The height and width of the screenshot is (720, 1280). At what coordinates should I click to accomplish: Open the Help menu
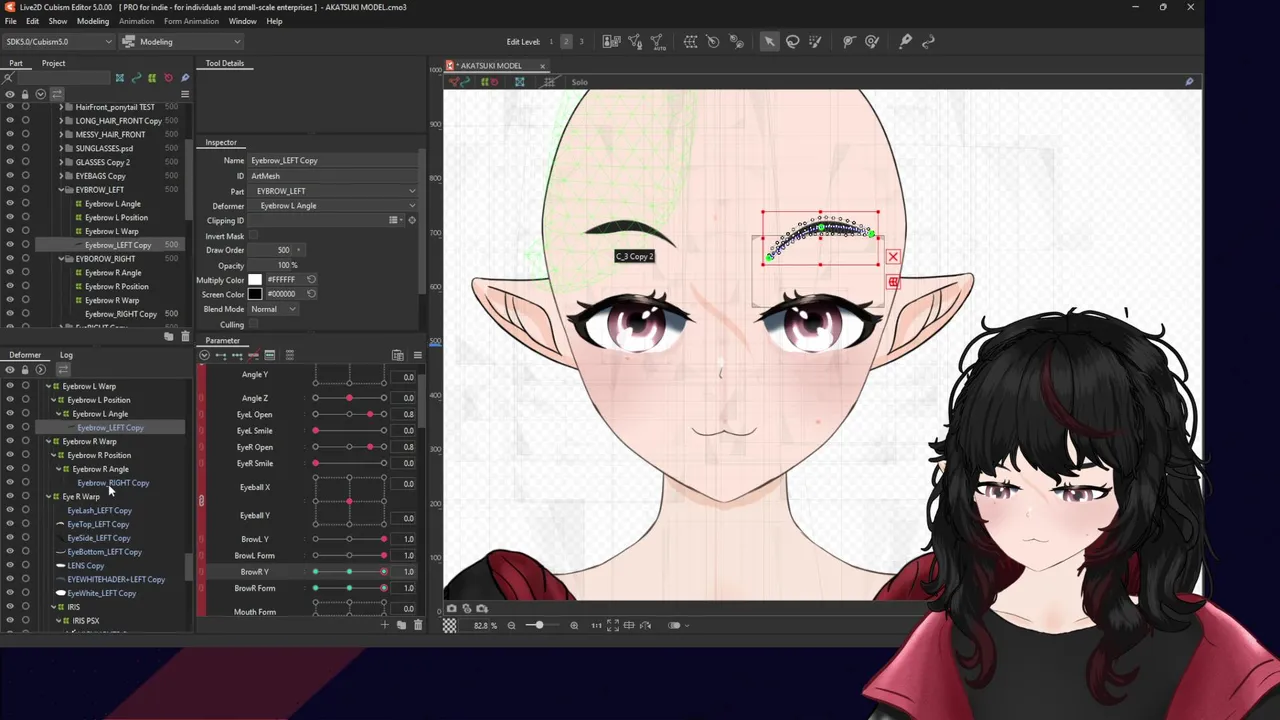click(x=274, y=21)
